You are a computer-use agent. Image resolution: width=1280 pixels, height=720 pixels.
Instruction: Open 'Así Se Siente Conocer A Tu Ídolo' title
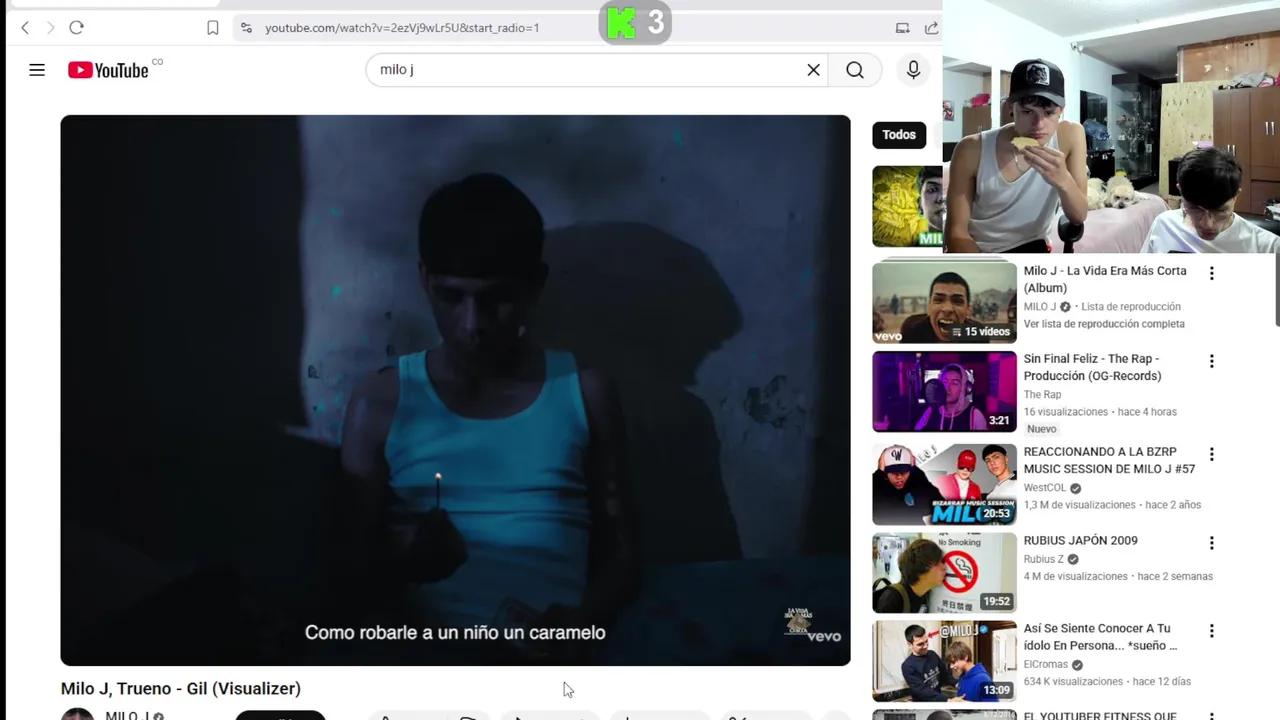[x=1100, y=637]
